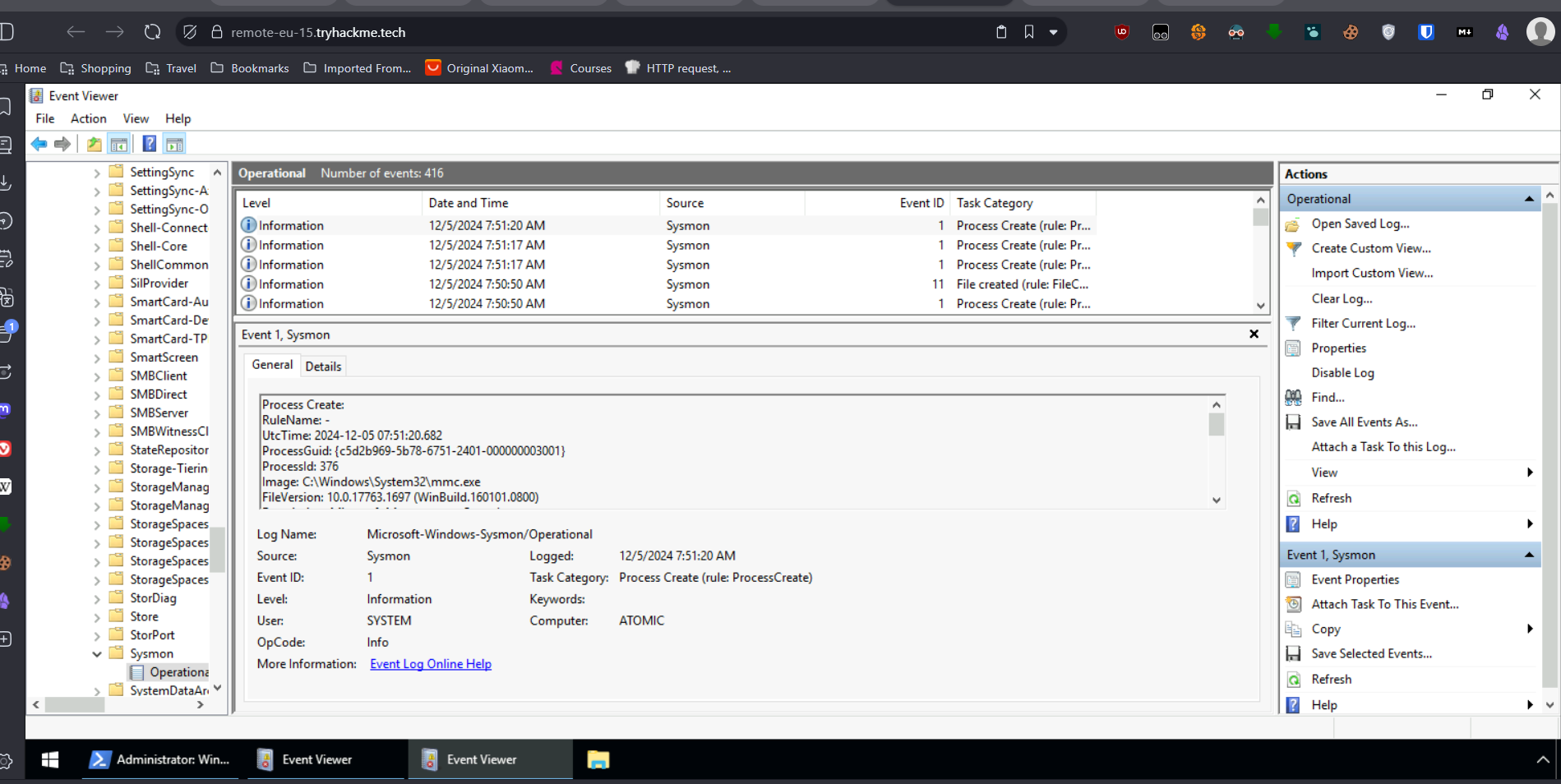Open the Action menu
Screen dimensions: 1561x784
(88, 118)
